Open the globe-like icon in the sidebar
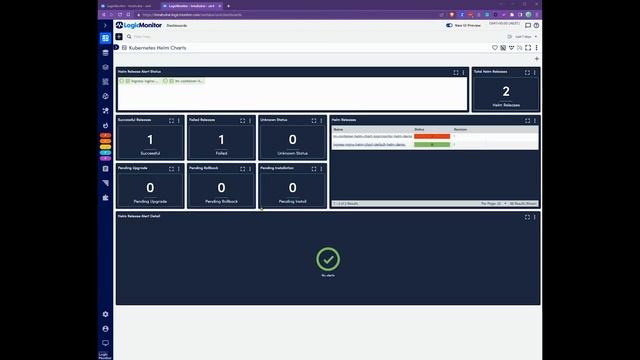Viewport: 640px width, 360px height. pos(105,96)
